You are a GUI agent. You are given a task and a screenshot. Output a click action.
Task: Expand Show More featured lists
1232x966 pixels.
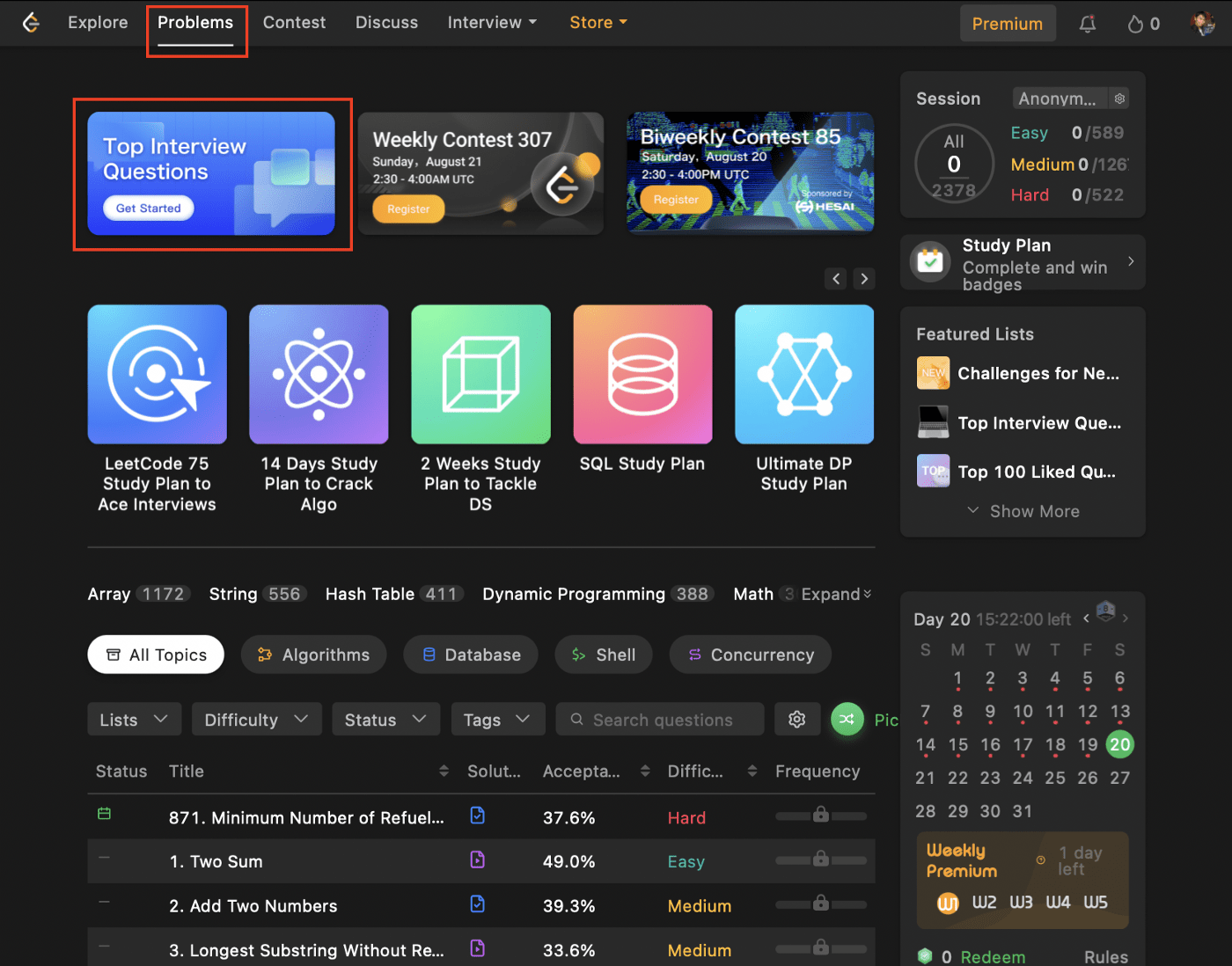pyautogui.click(x=1023, y=511)
